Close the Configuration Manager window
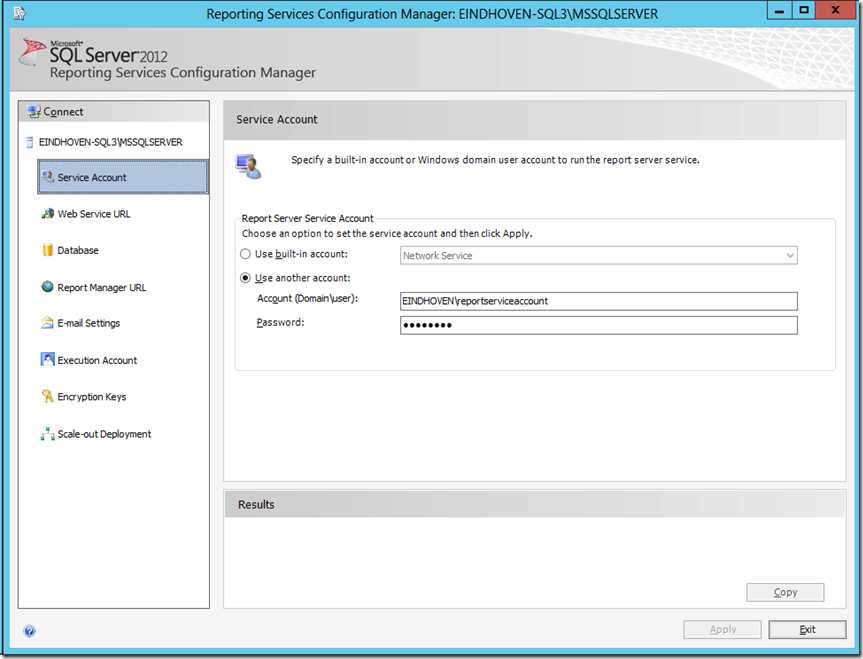Image resolution: width=863 pixels, height=659 pixels. pyautogui.click(x=835, y=10)
